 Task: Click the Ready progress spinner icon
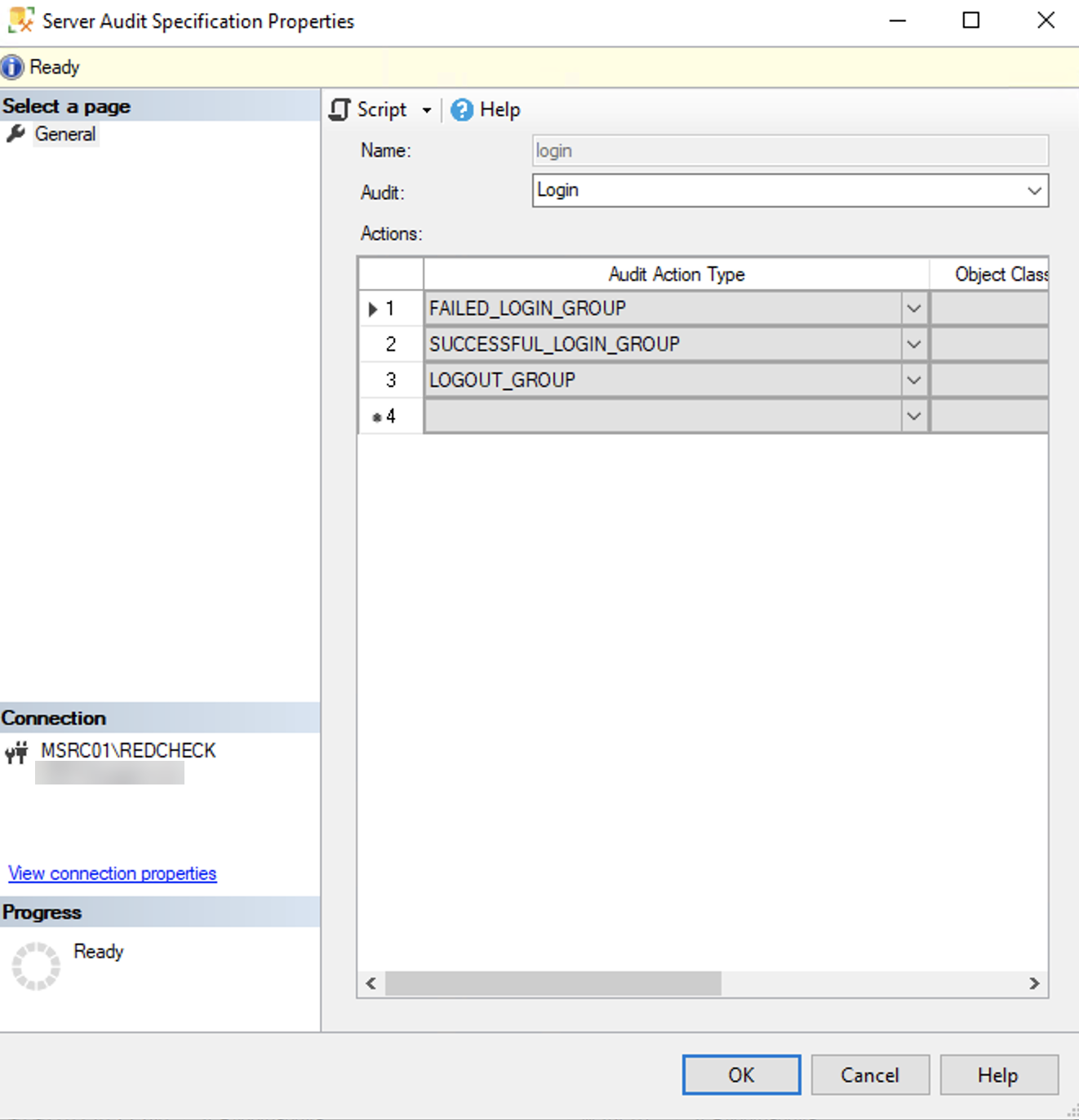36,964
